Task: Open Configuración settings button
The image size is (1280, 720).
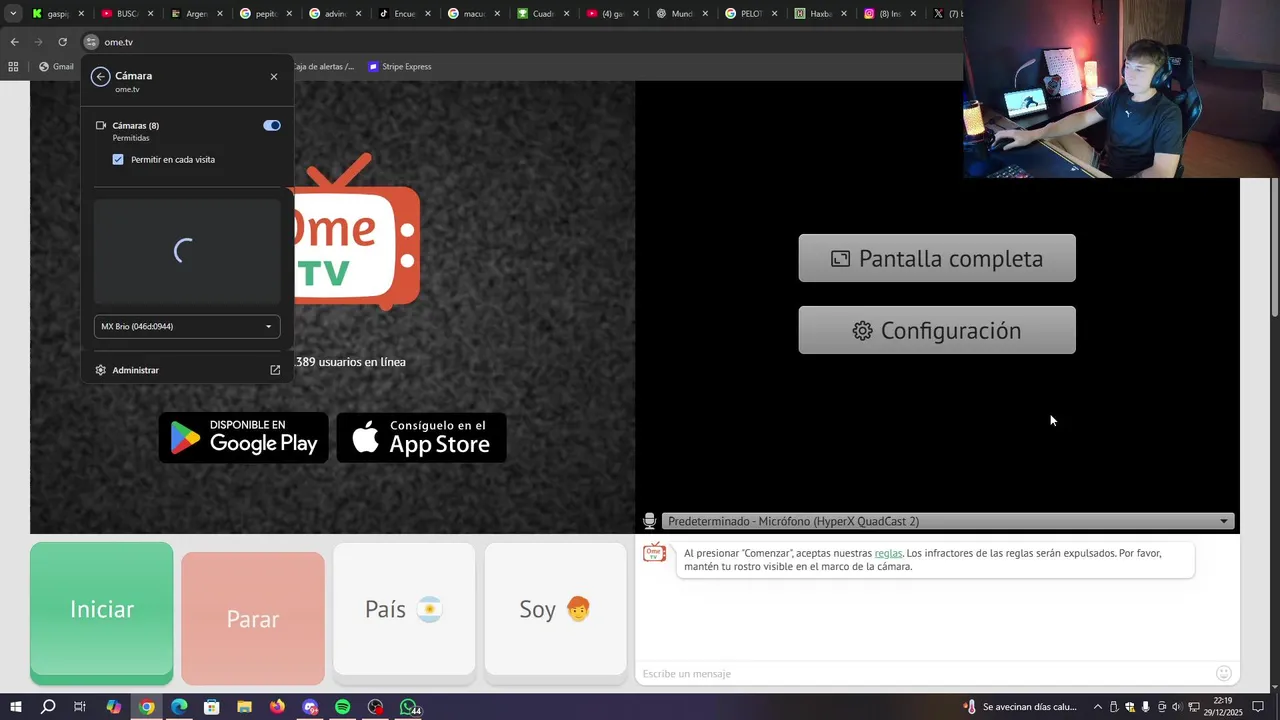Action: [x=937, y=330]
